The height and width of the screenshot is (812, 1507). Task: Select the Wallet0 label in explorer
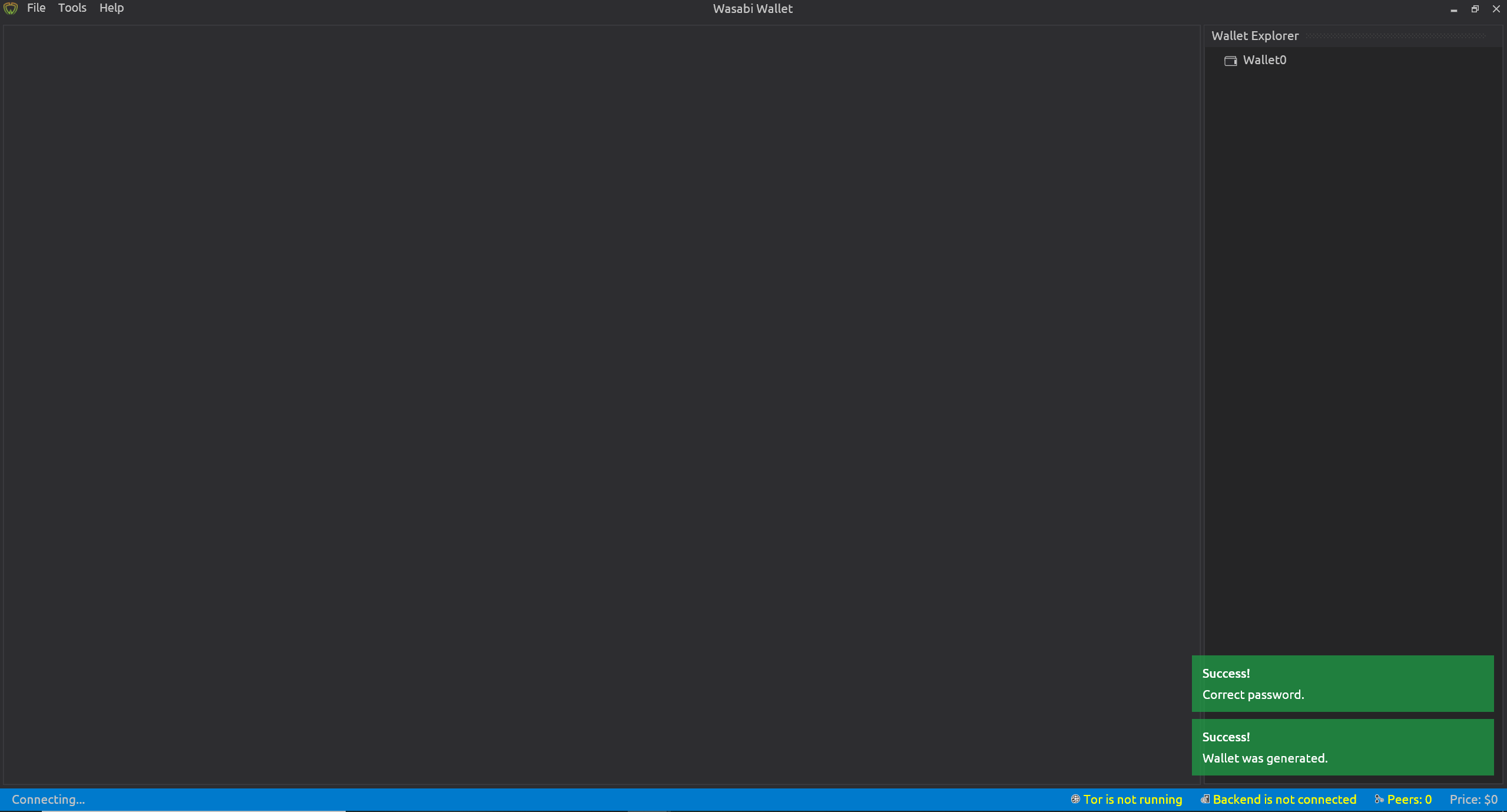click(1264, 60)
